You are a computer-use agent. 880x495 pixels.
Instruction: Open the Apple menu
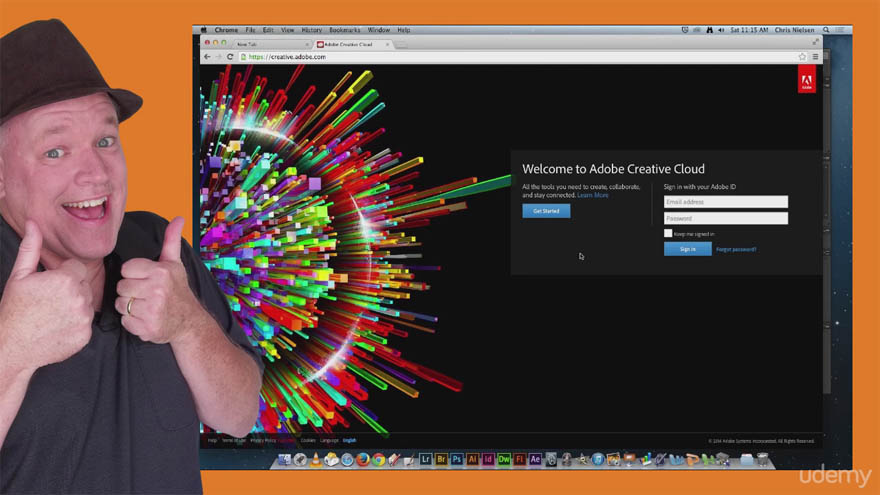(204, 30)
